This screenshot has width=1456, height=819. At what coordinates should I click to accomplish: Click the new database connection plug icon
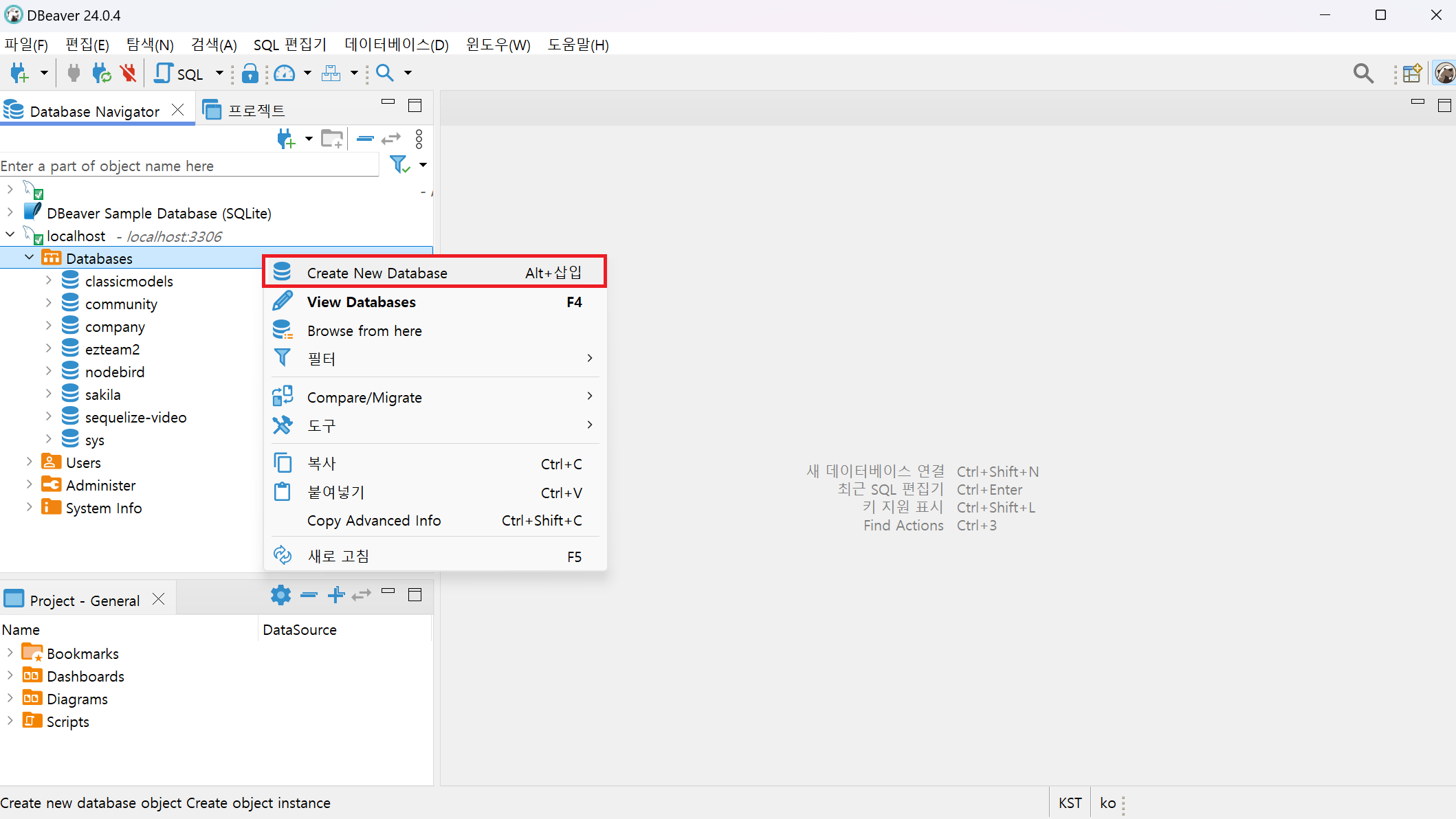(19, 73)
